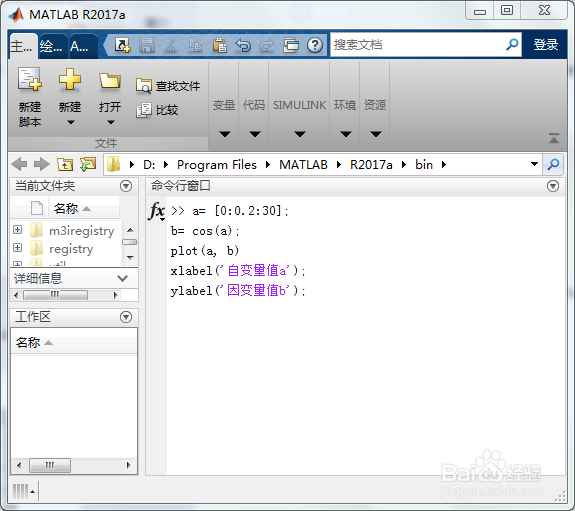Click Find Files (查找文件)
Image resolution: width=575 pixels, height=511 pixels.
(x=168, y=86)
